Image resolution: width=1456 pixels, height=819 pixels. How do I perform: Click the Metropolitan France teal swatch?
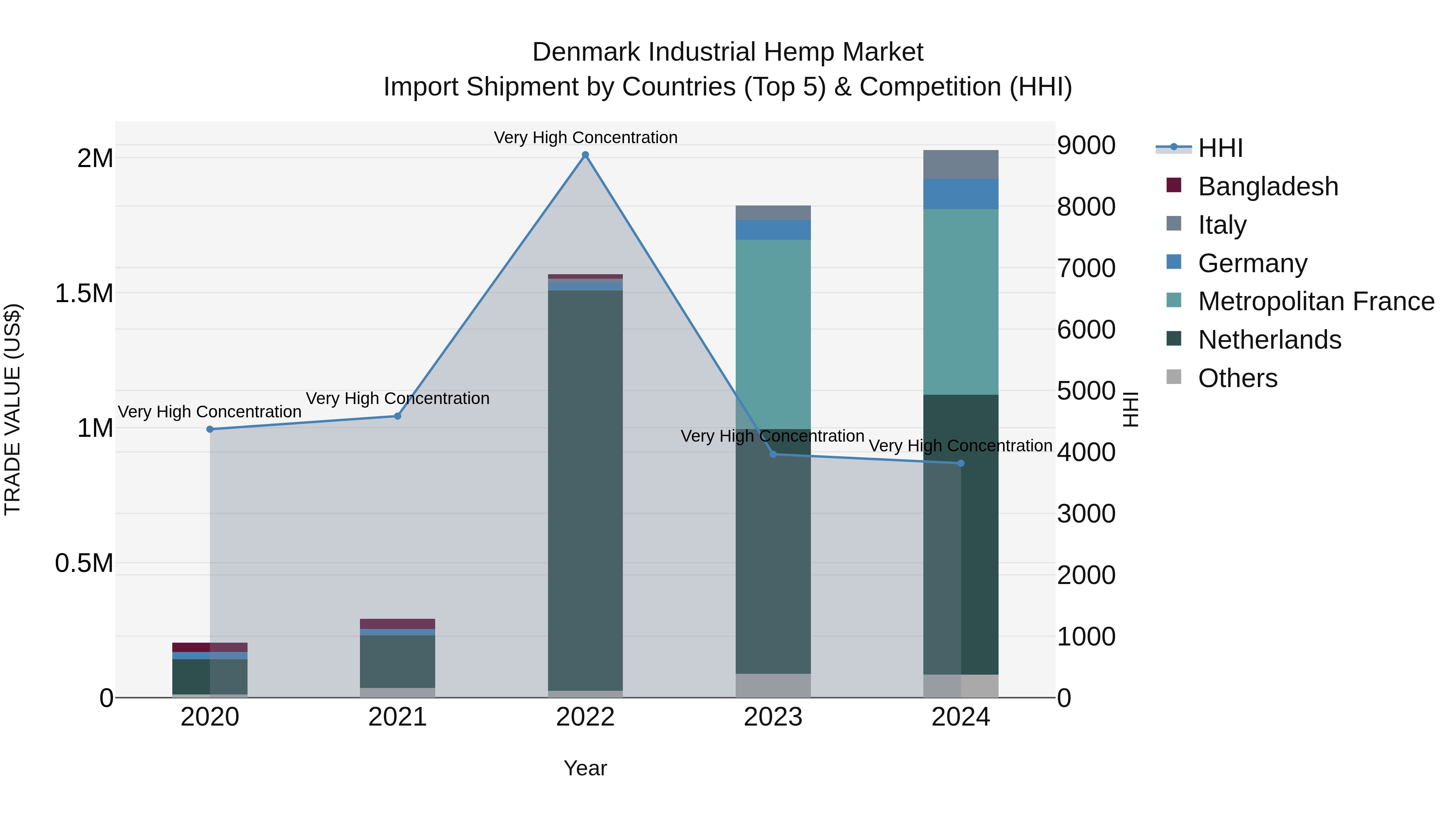click(1174, 300)
